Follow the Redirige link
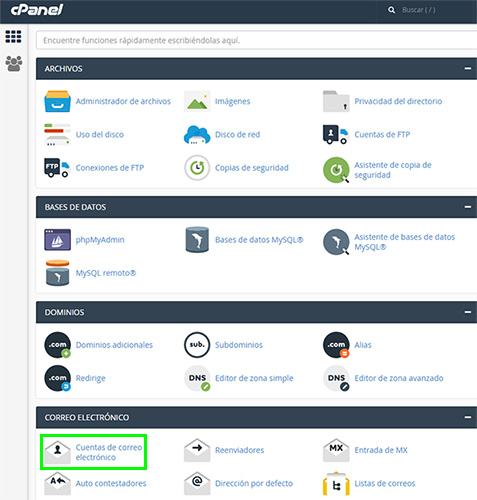Screen dimensions: 477x500 [90, 379]
